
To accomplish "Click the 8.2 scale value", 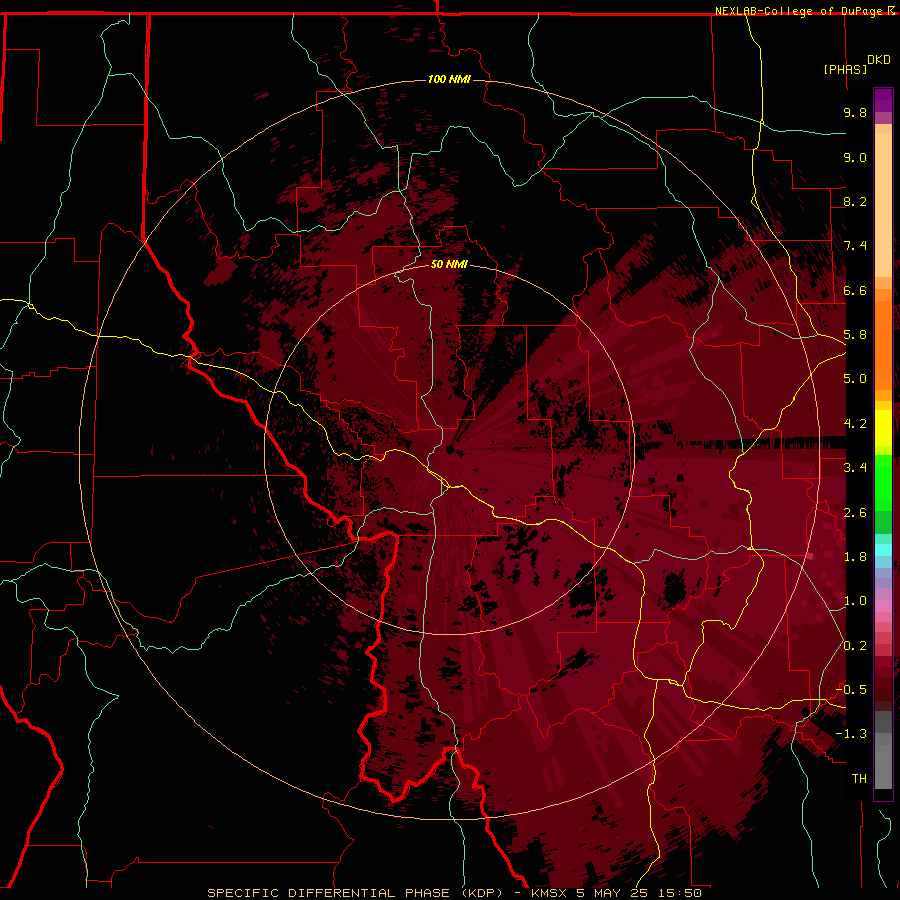I will (x=855, y=201).
